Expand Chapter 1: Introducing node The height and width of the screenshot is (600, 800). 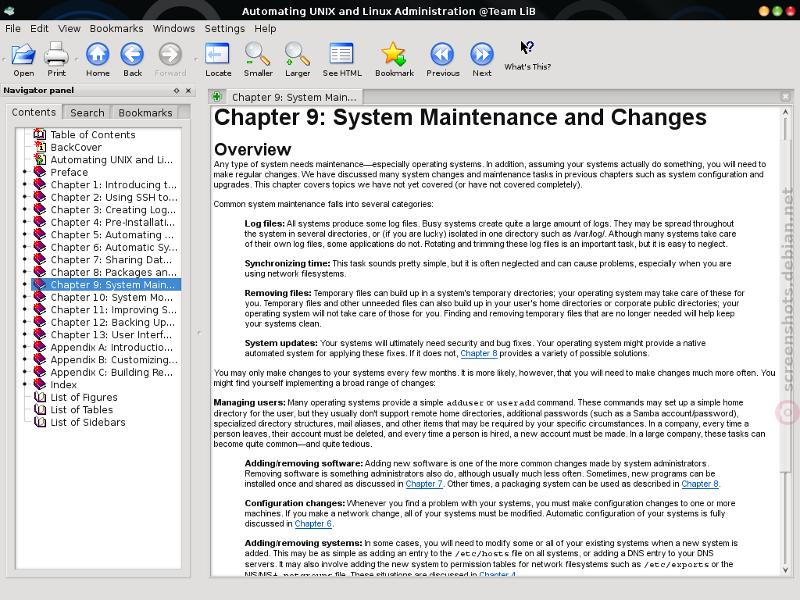tap(24, 184)
